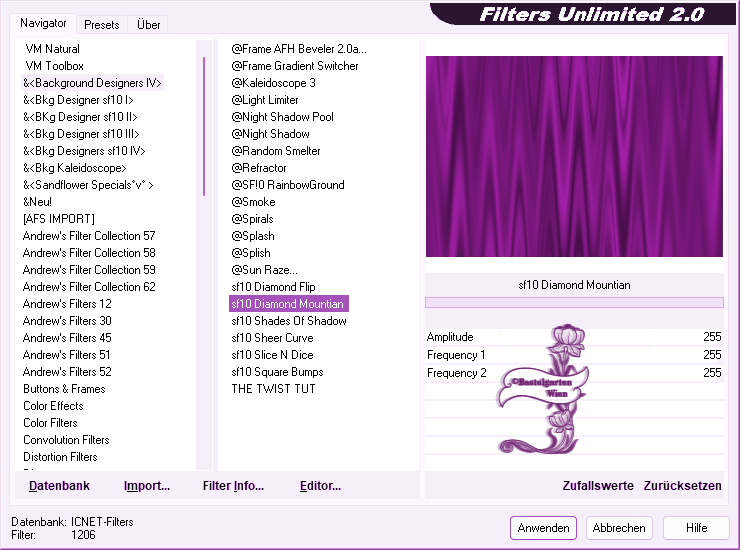Select Convolution Filters category
This screenshot has width=740, height=550.
tap(66, 440)
